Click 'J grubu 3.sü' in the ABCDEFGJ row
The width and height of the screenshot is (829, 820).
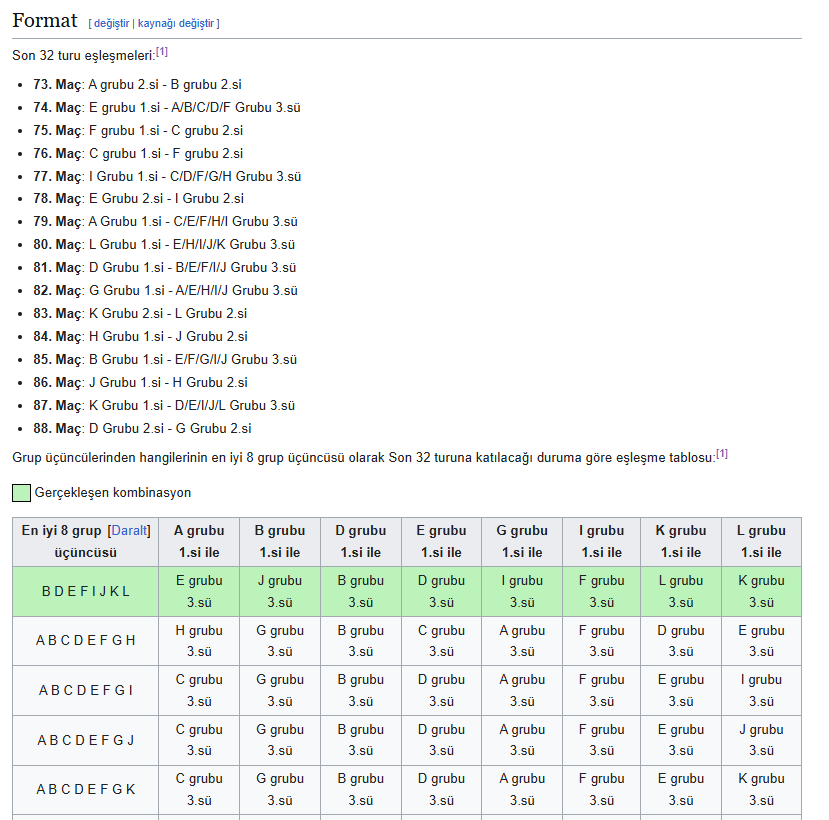[x=761, y=740]
